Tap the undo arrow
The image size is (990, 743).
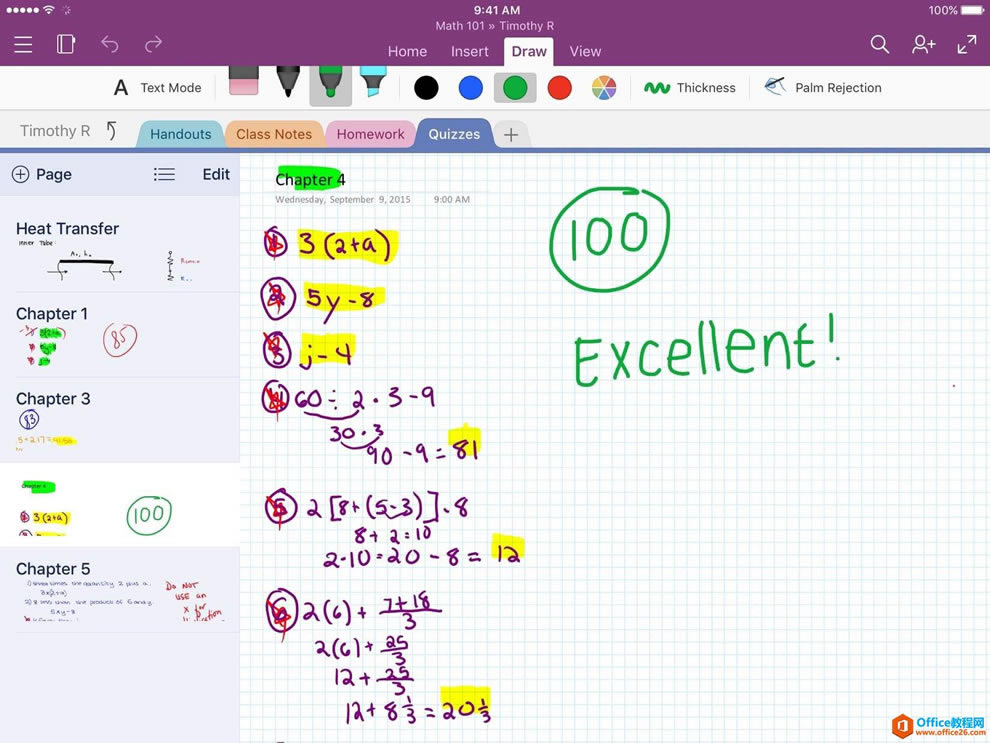[110, 44]
